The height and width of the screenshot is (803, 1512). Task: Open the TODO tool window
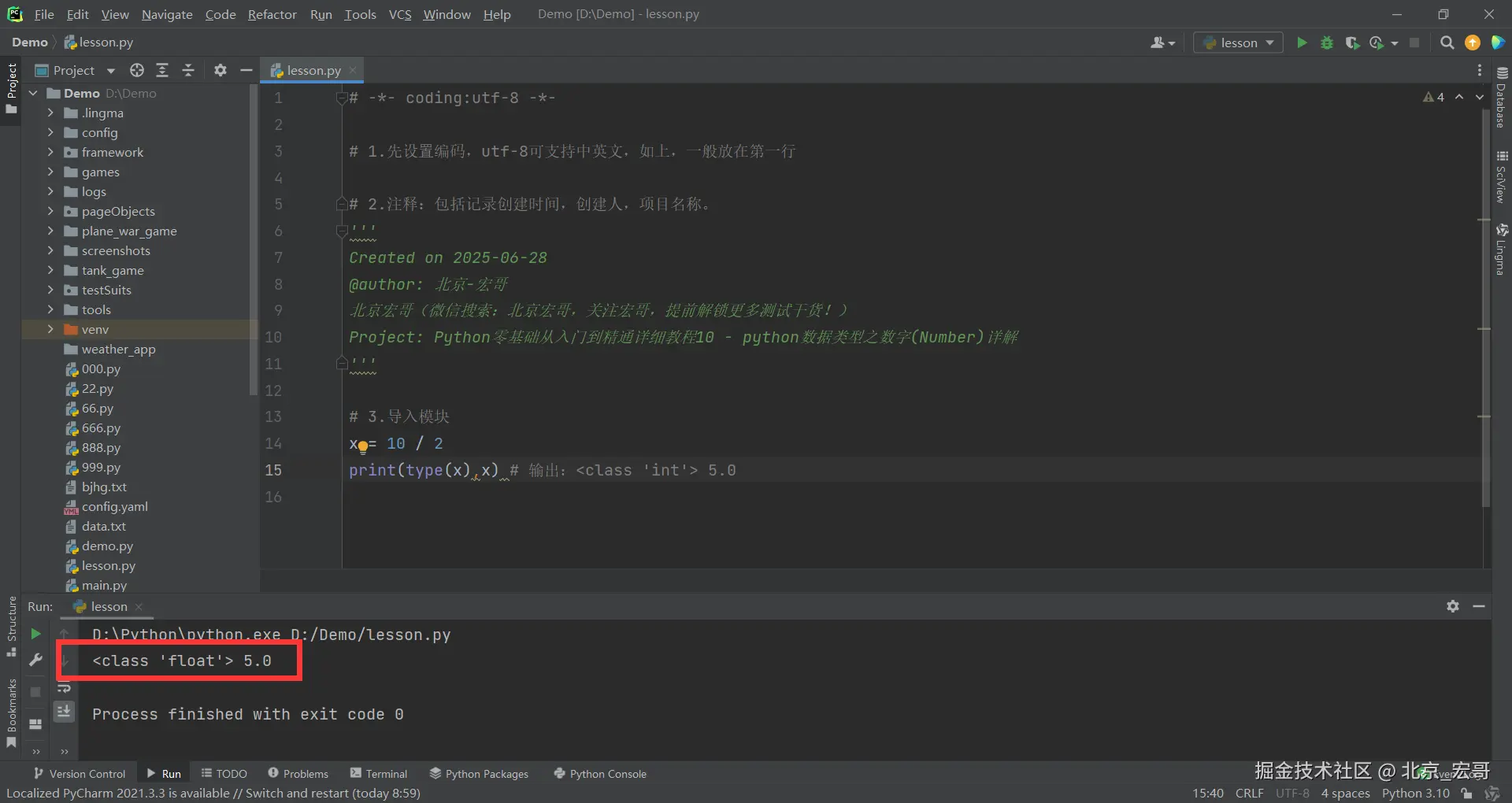(x=224, y=774)
